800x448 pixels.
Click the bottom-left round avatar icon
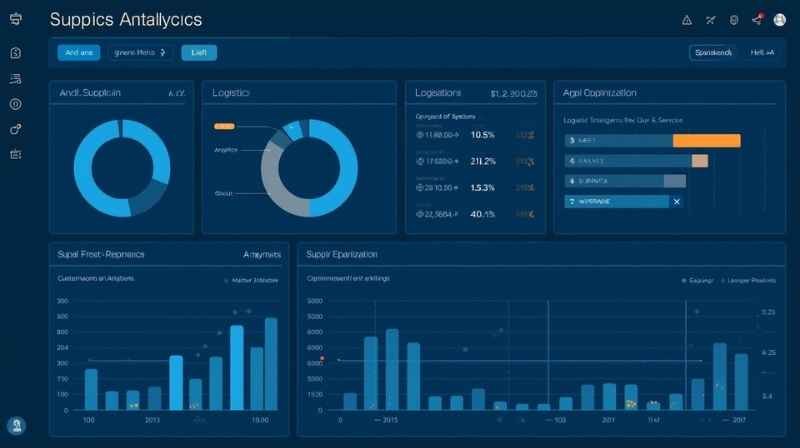coord(16,424)
